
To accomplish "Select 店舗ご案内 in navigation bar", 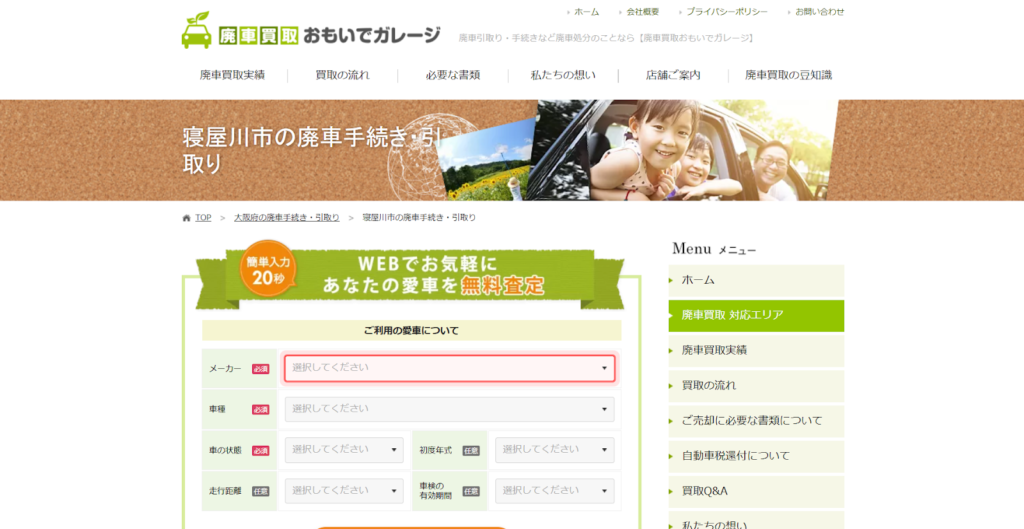I will (673, 75).
